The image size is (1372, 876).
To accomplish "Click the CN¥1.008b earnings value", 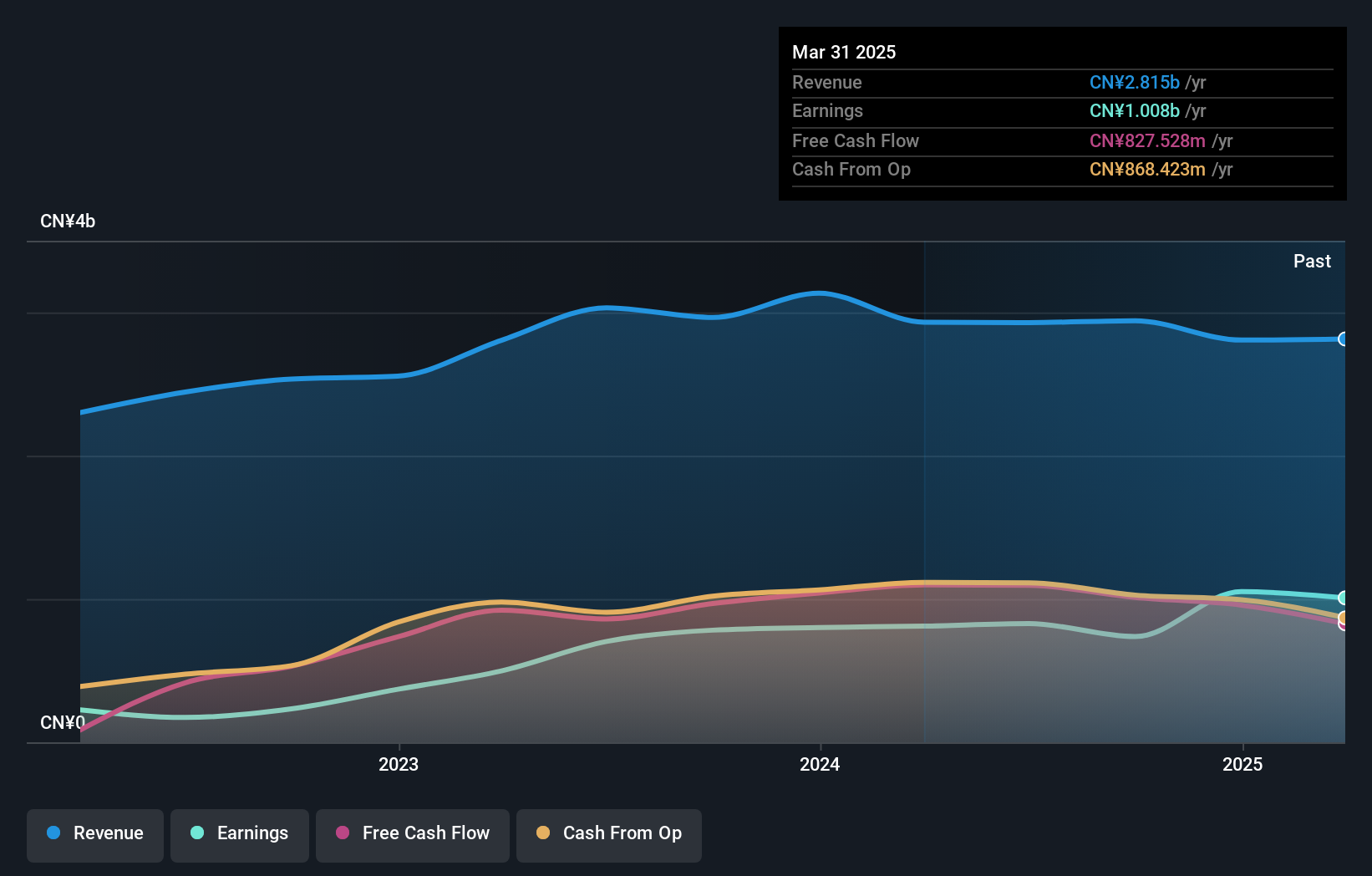I will [x=1135, y=110].
